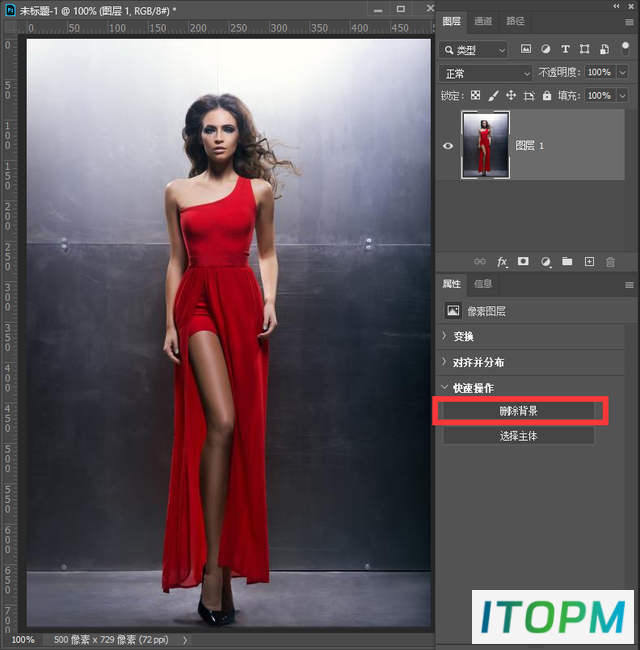Viewport: 640px width, 650px height.
Task: Collapse the panels with double arrow
Action: tap(616, 6)
